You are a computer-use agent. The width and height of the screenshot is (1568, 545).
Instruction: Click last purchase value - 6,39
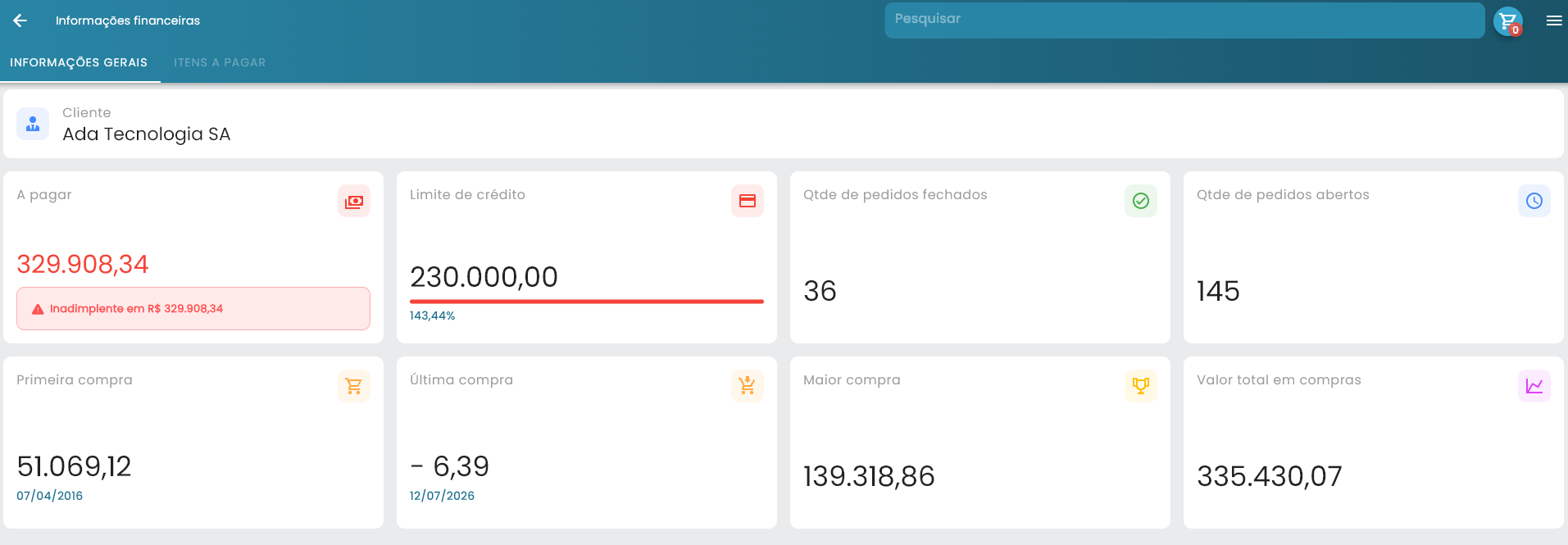tap(450, 466)
